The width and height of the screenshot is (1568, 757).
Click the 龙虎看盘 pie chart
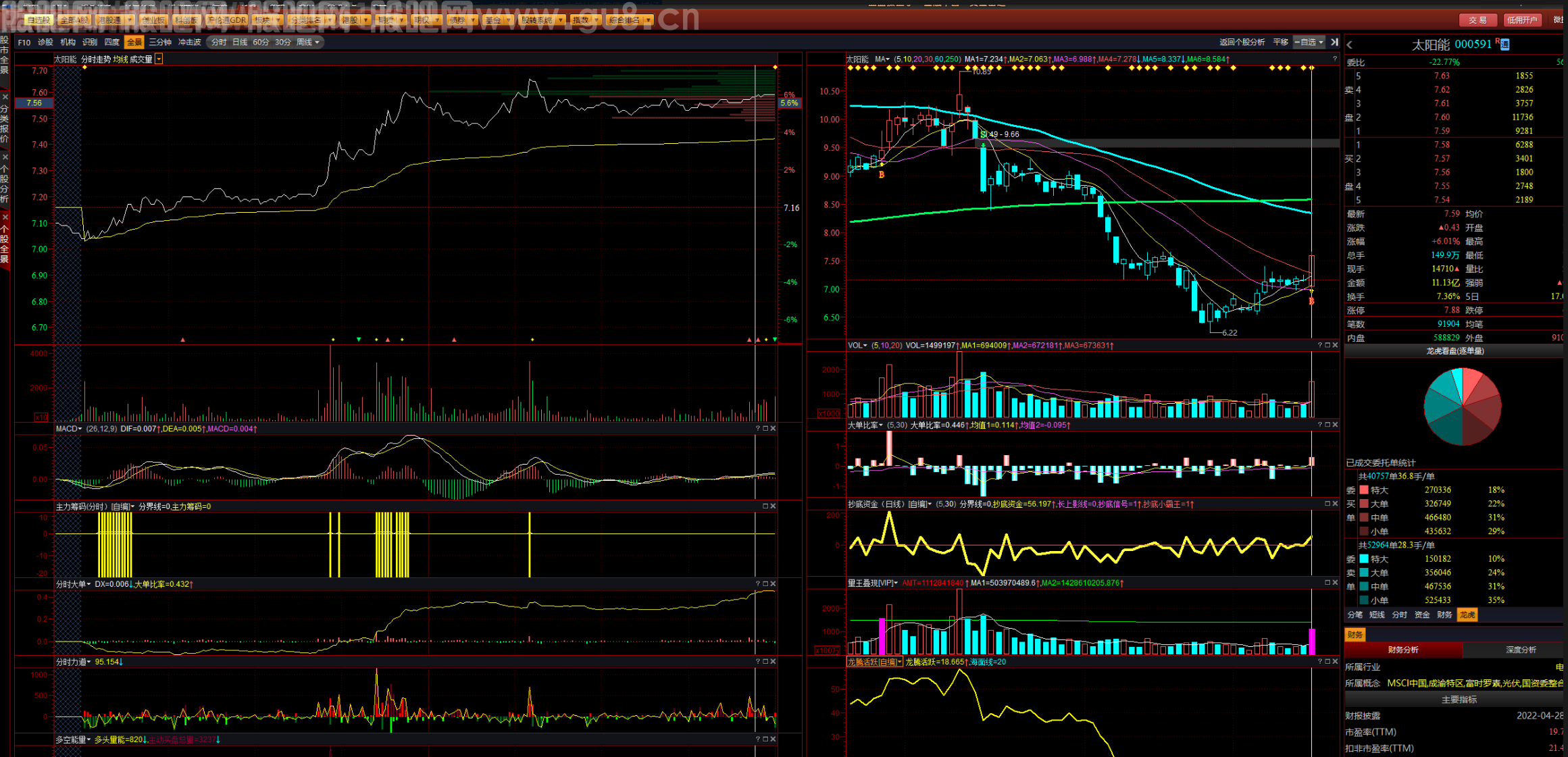pyautogui.click(x=1463, y=406)
